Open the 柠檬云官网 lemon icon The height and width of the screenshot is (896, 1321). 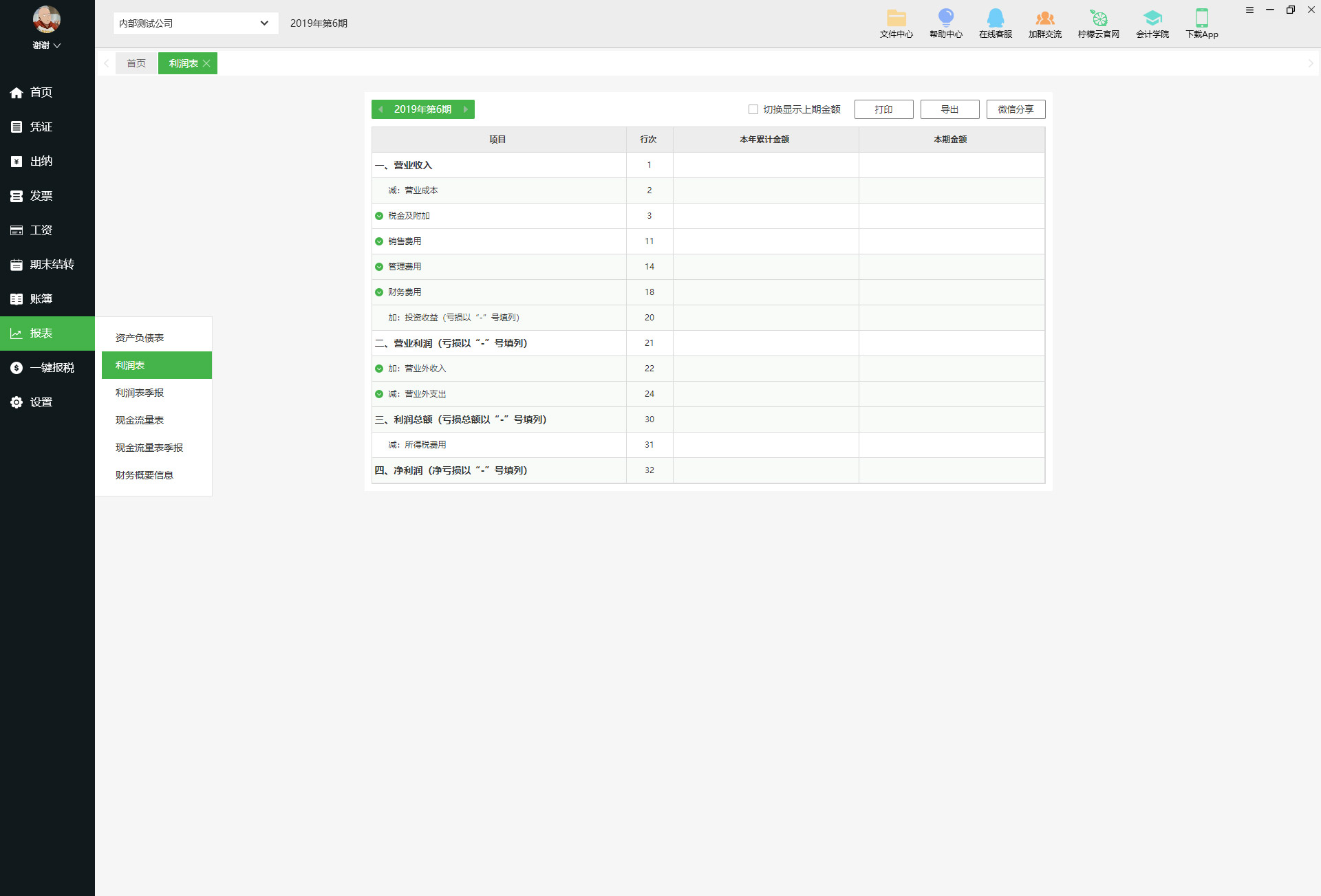pos(1098,19)
